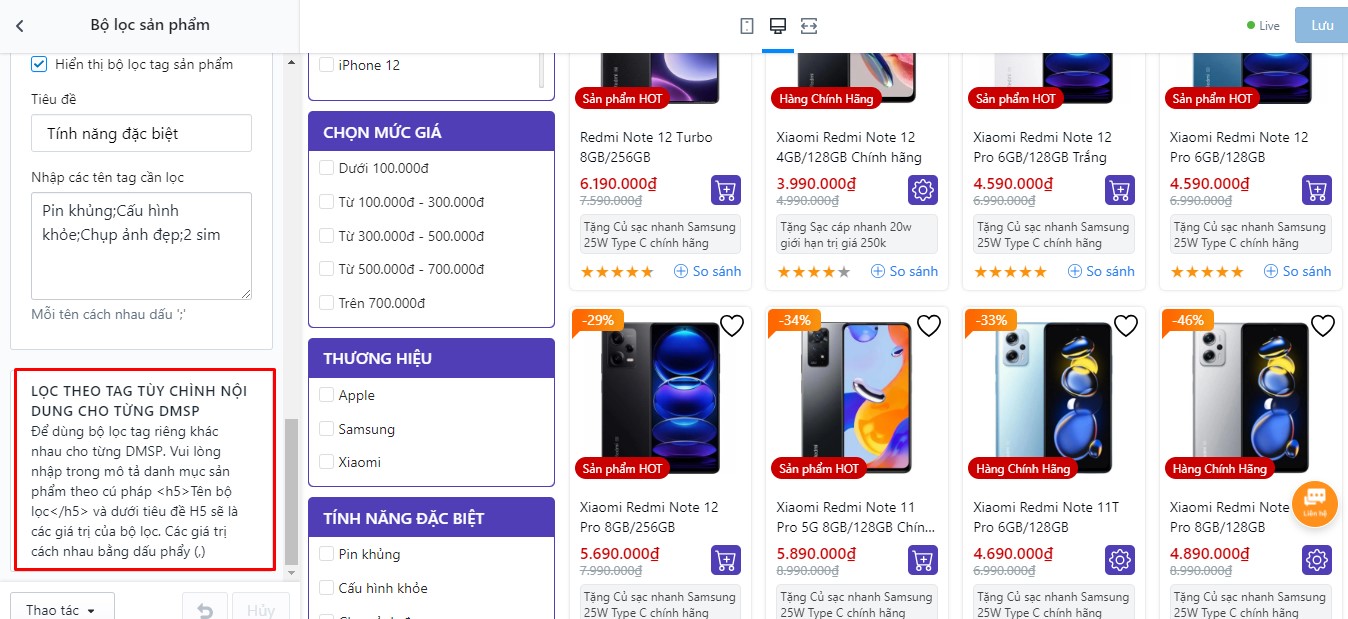Check the Samsung brand filter

click(x=326, y=429)
